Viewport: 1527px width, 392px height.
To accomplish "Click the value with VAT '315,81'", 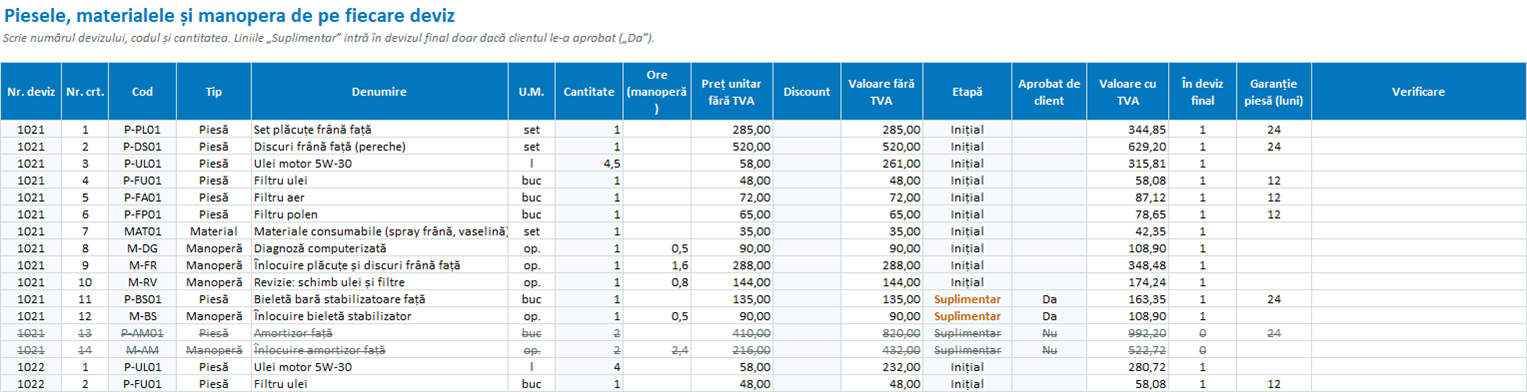I will pos(1128,164).
